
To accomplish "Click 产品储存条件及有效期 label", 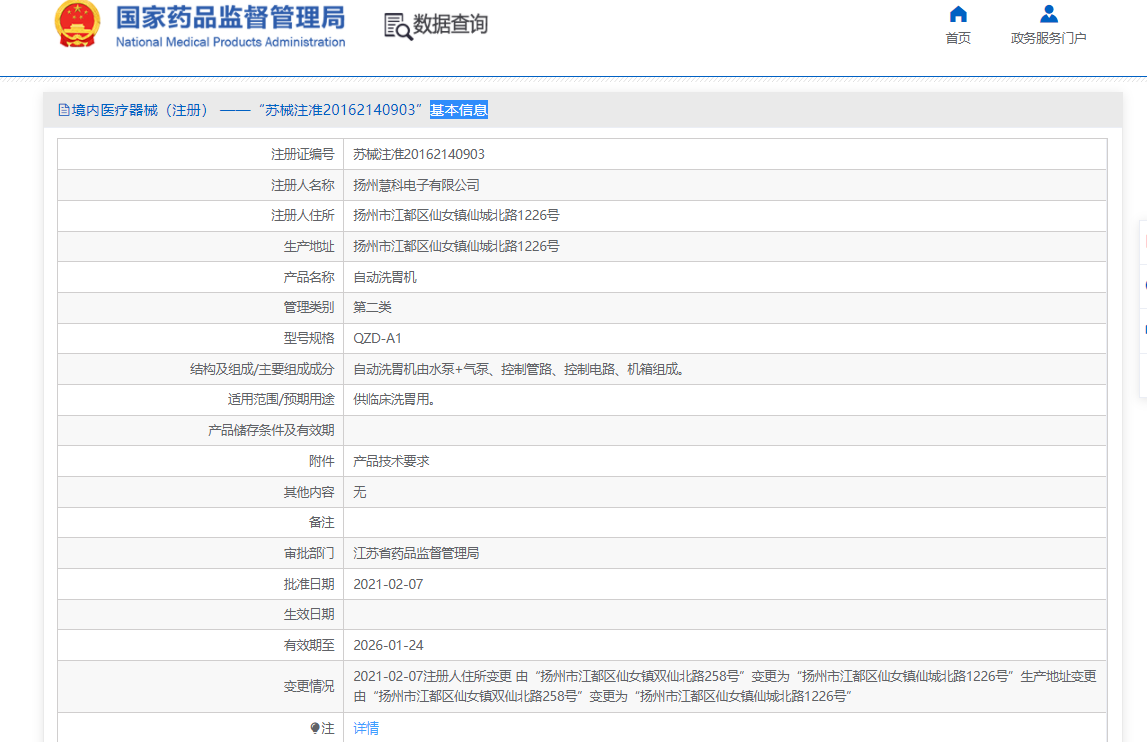I will click(x=271, y=430).
